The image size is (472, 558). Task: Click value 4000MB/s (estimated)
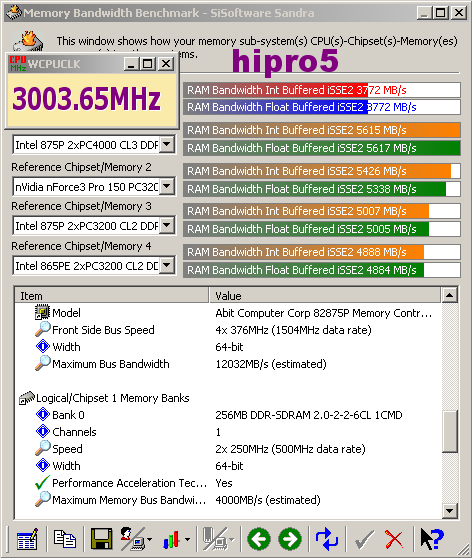coord(268,500)
